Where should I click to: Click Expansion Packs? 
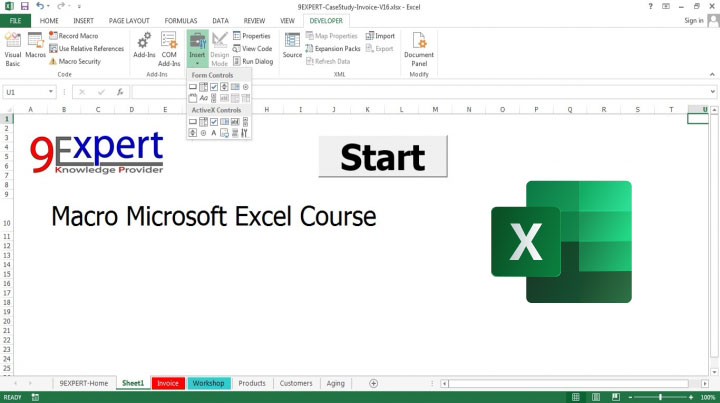(x=333, y=49)
